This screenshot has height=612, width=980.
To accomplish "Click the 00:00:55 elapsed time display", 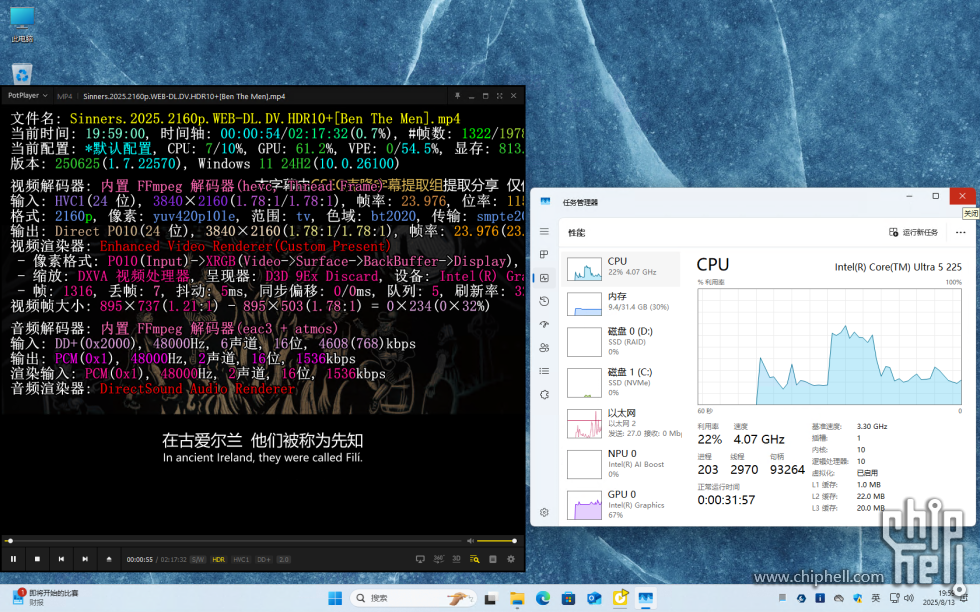I will coord(139,559).
